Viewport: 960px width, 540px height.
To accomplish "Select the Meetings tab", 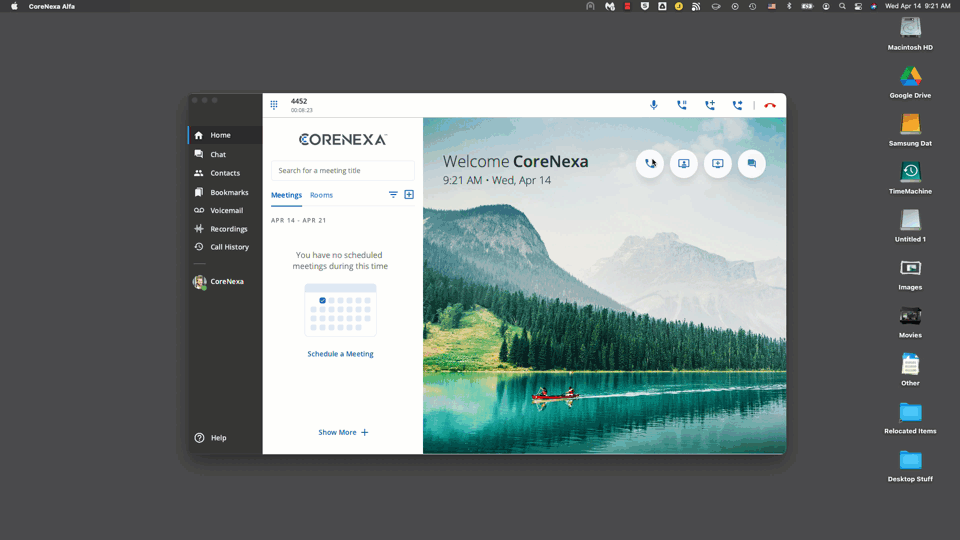I will (x=286, y=195).
